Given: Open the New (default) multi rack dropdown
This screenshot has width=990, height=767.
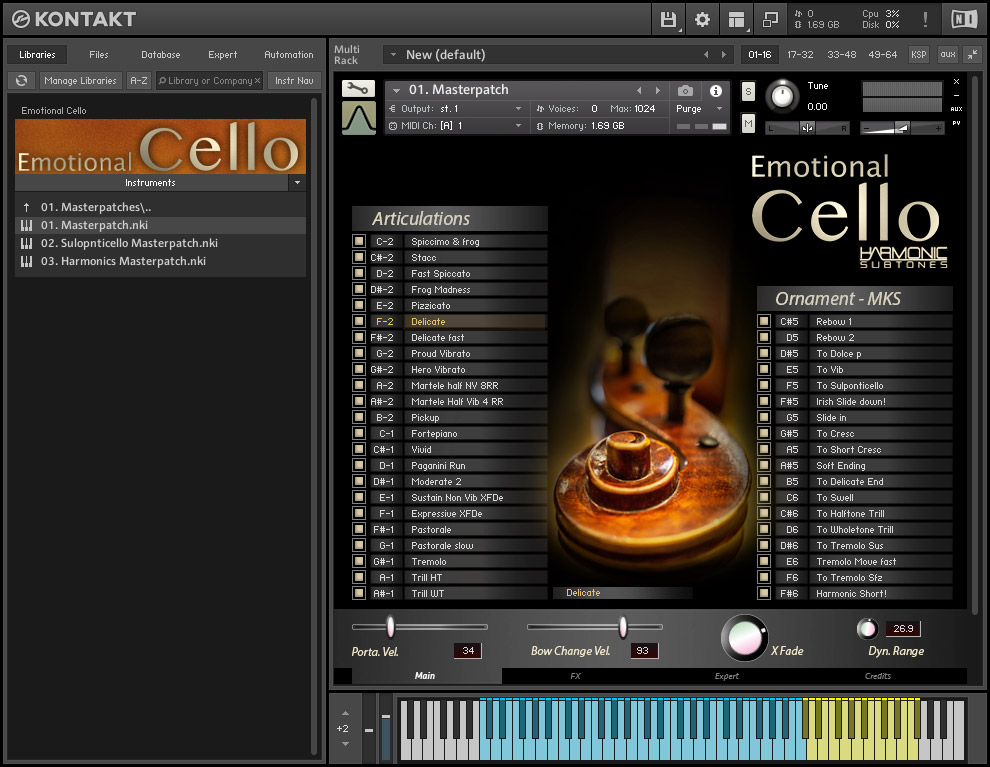Looking at the screenshot, I should pyautogui.click(x=394, y=54).
